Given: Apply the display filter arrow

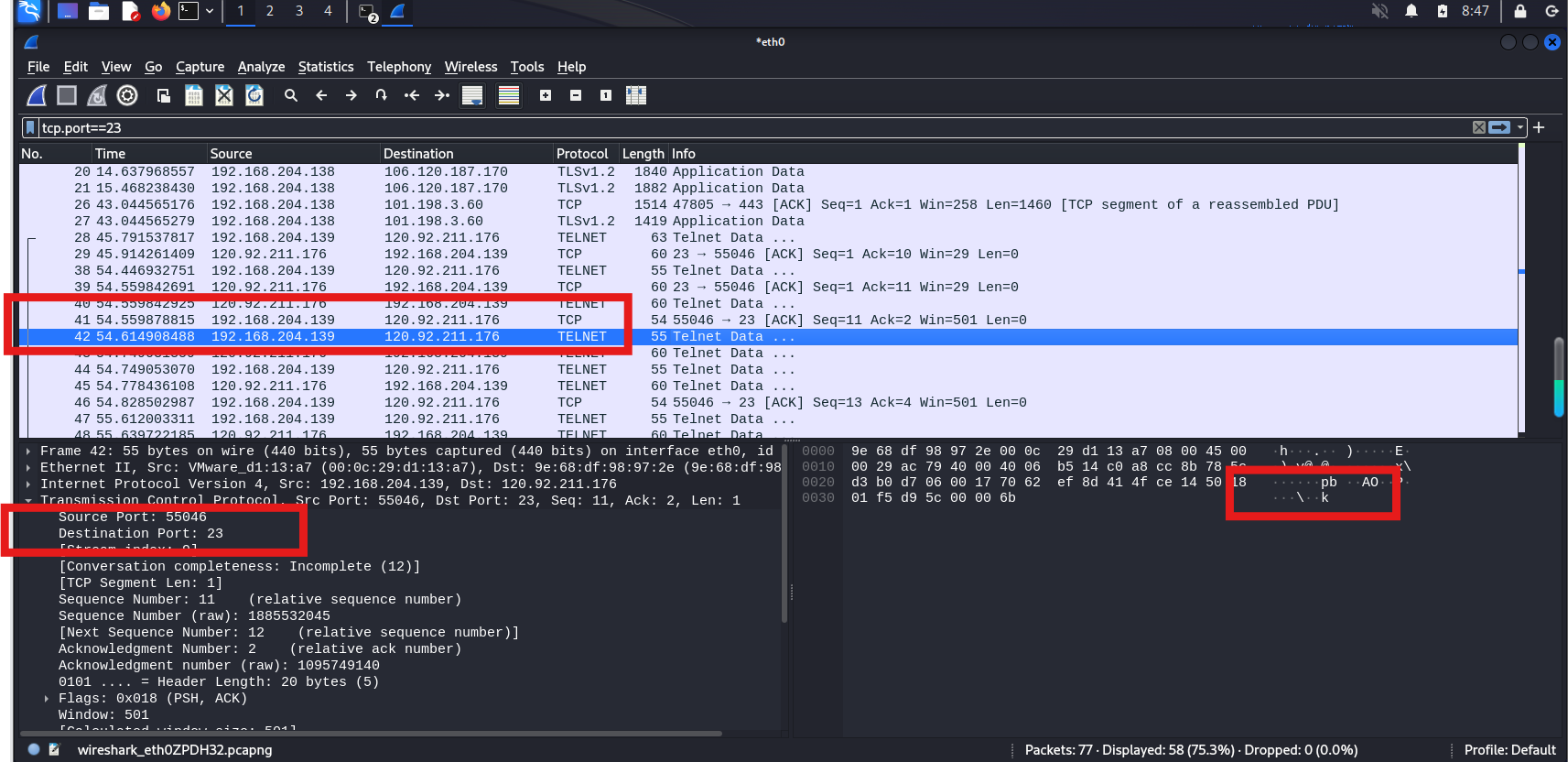Looking at the screenshot, I should pyautogui.click(x=1499, y=127).
